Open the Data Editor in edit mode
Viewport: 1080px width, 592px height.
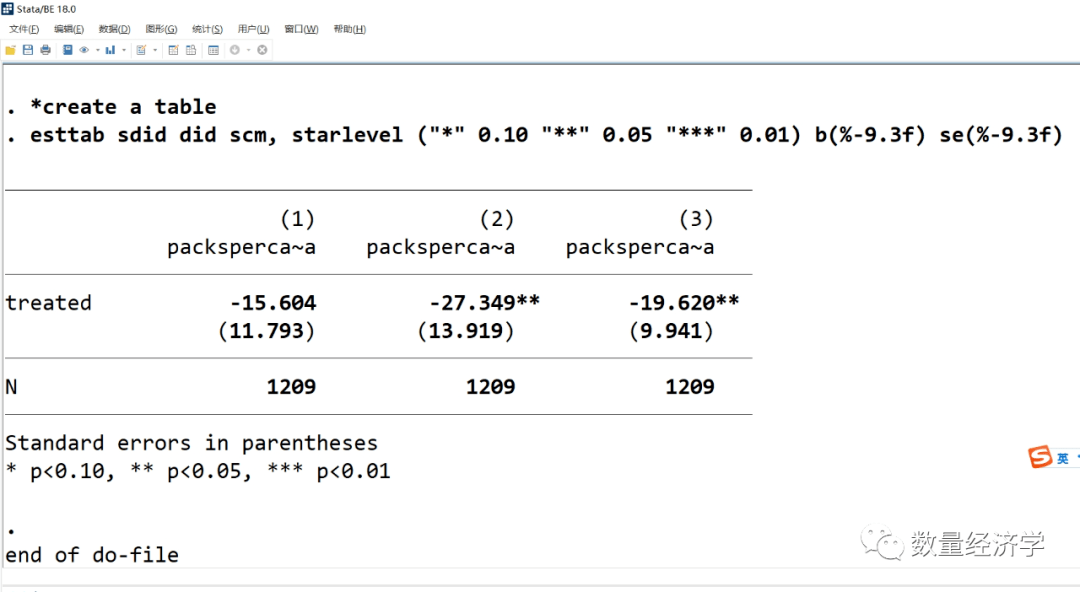tap(172, 50)
